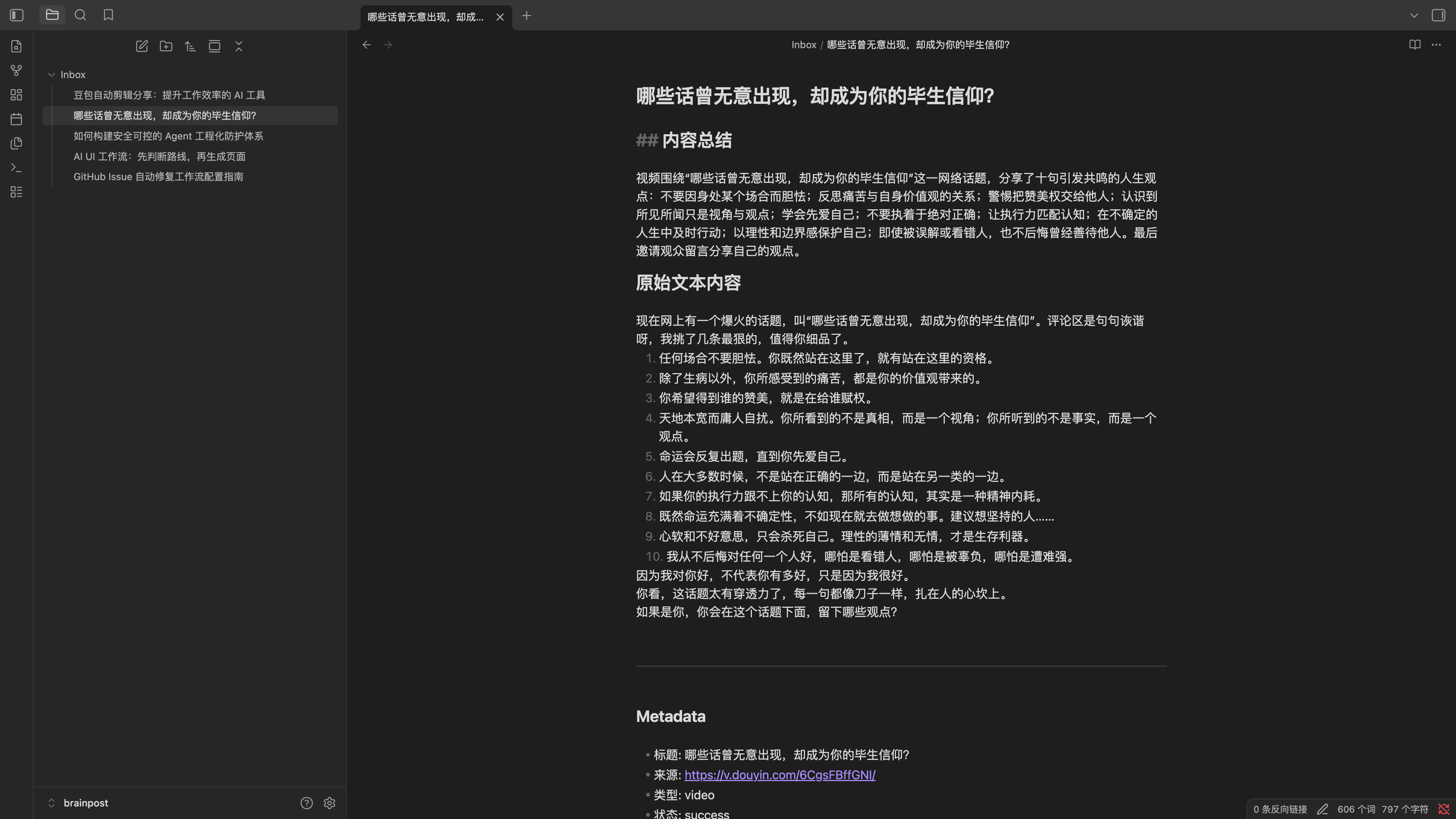Navigate back with the left arrow

tap(367, 45)
